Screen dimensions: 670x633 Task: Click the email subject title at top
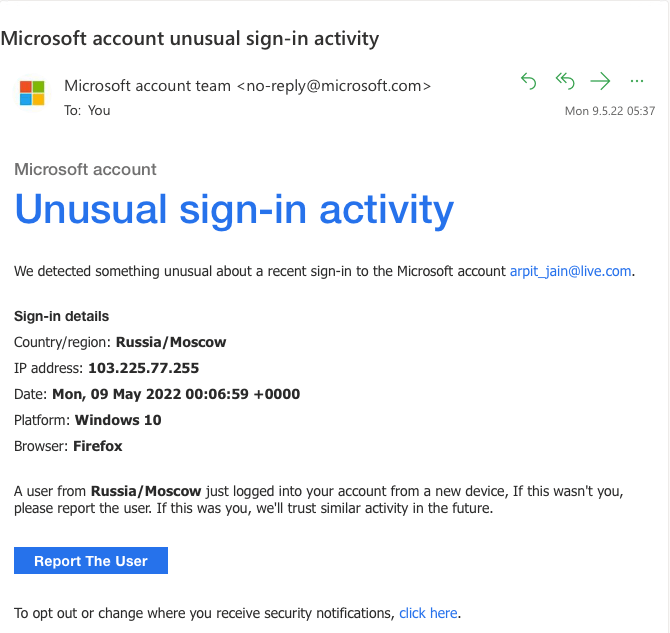click(190, 38)
